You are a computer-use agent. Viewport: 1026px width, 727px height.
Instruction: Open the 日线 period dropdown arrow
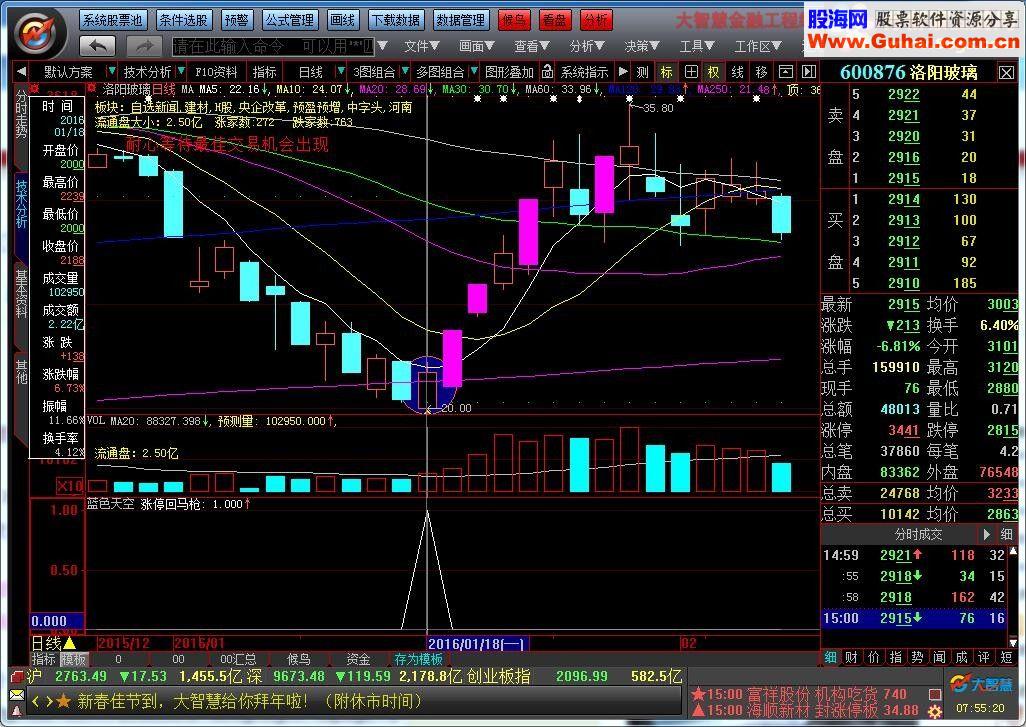pyautogui.click(x=340, y=71)
